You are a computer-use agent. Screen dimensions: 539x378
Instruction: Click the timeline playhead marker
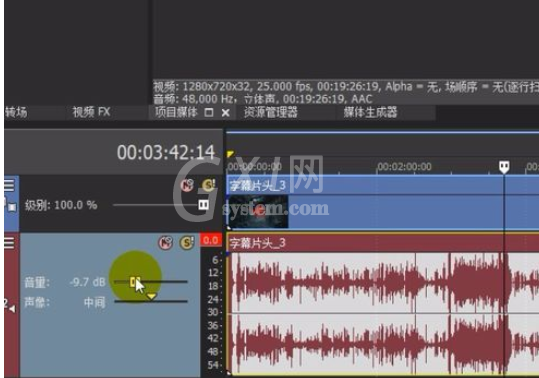[504, 167]
